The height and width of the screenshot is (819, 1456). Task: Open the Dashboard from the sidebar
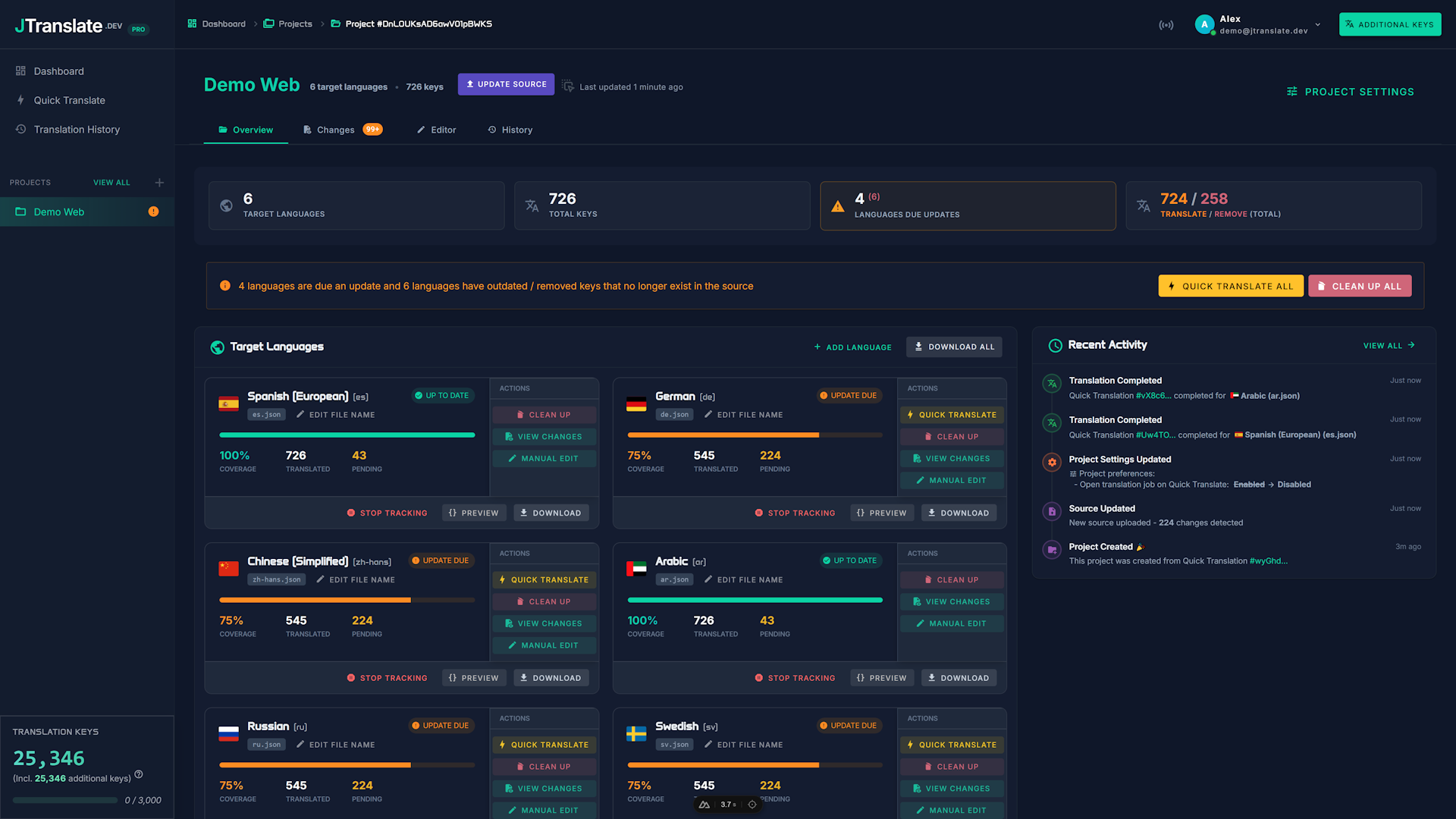tap(58, 71)
